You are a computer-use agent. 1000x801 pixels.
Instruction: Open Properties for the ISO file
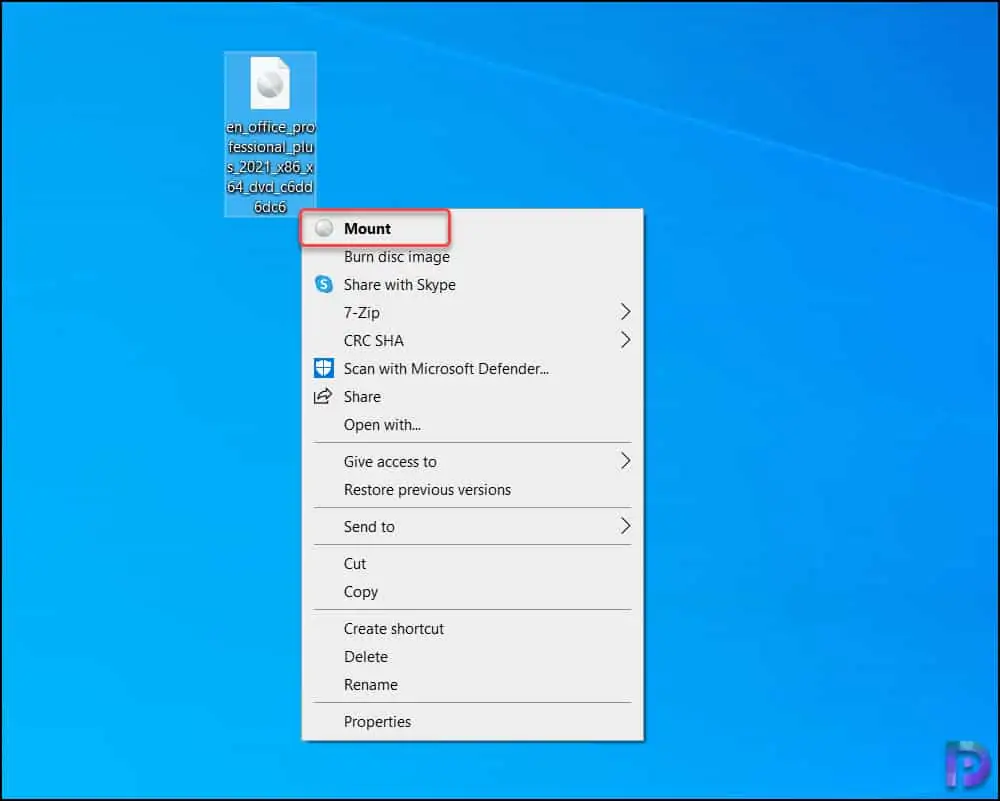[x=472, y=722]
